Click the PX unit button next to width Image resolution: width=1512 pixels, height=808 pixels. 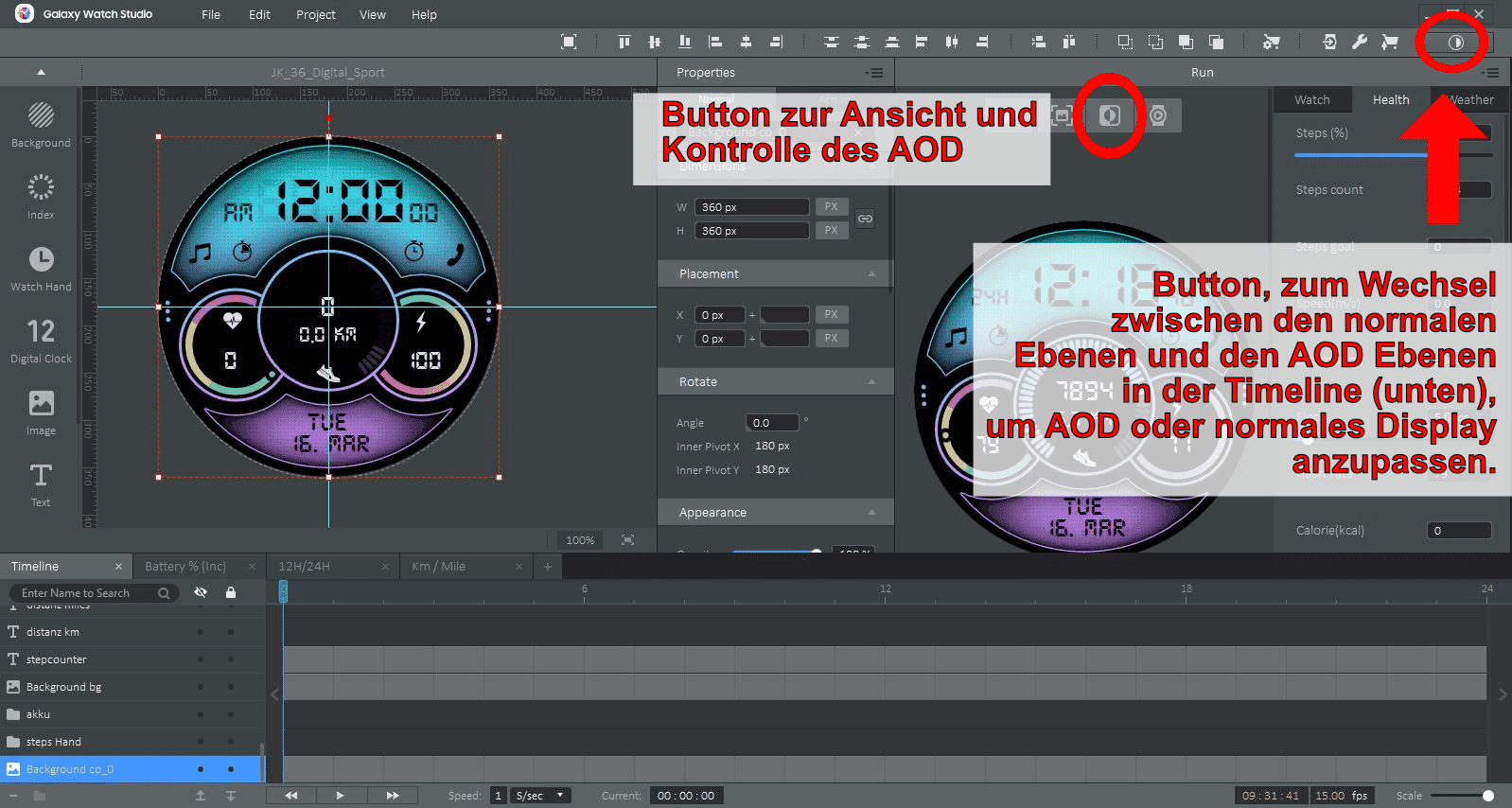831,206
